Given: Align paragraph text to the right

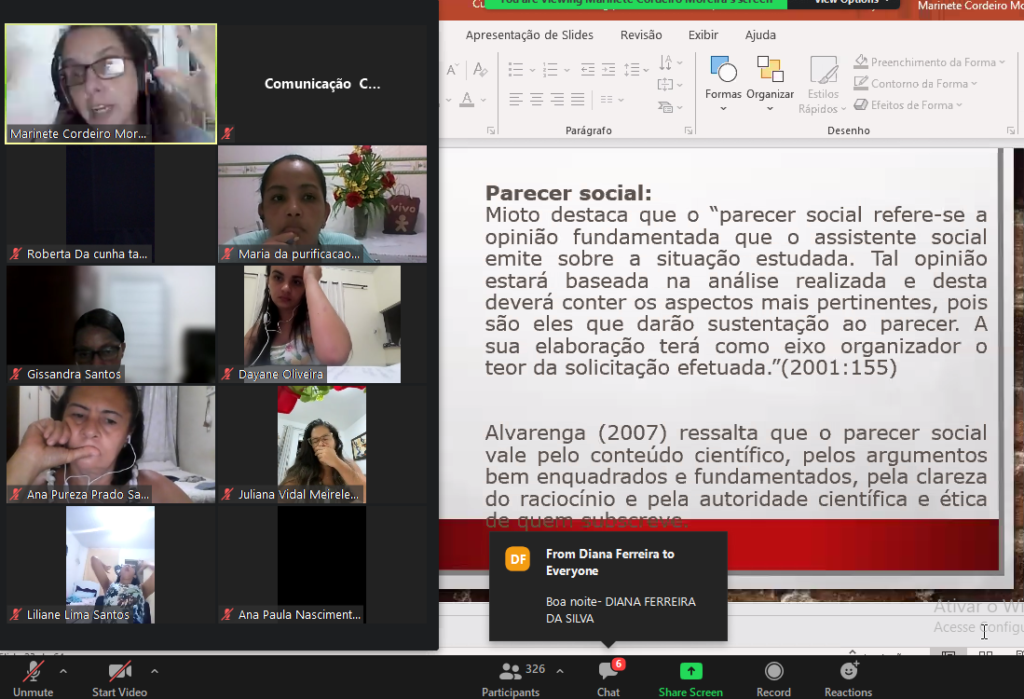Looking at the screenshot, I should [x=557, y=99].
